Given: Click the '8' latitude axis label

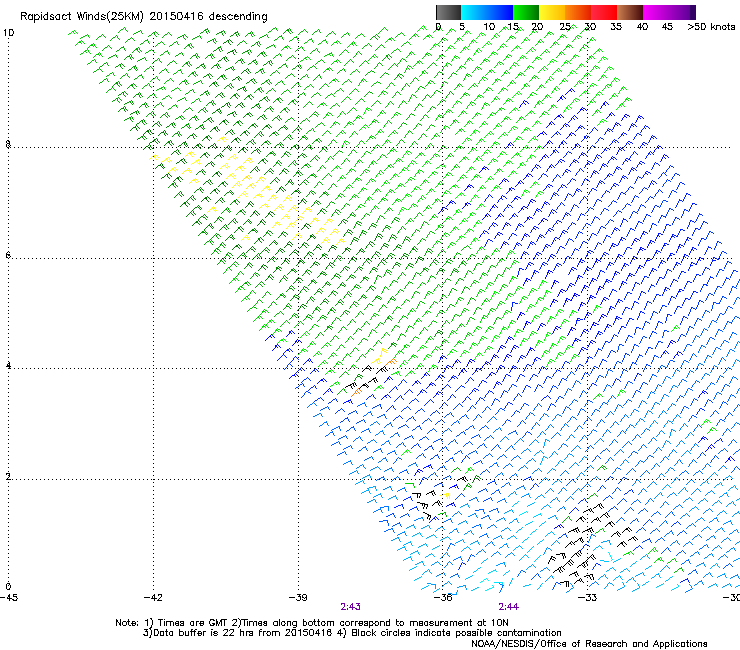Looking at the screenshot, I should 8,144.
